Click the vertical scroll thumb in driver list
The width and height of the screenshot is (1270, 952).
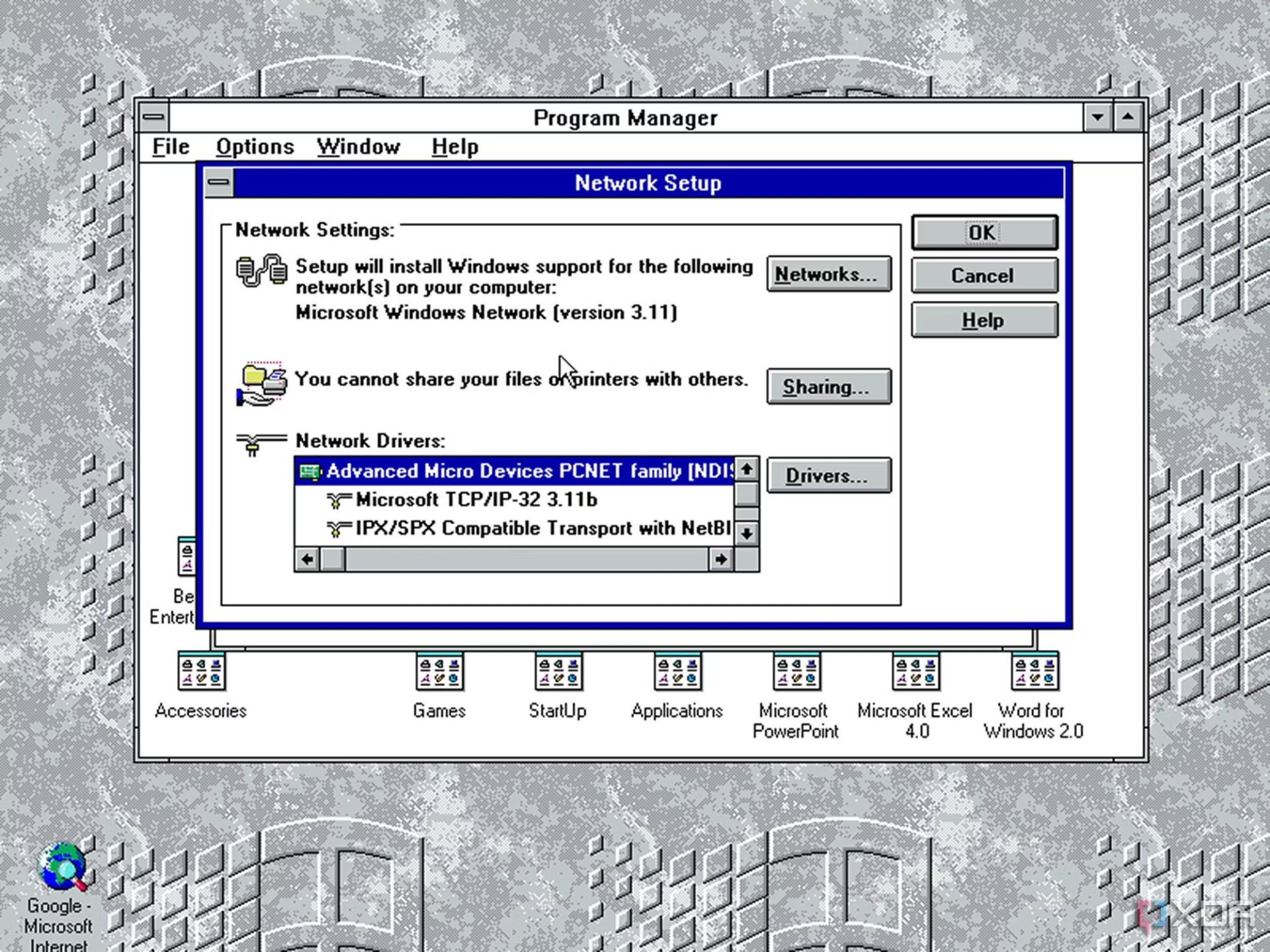pos(747,494)
